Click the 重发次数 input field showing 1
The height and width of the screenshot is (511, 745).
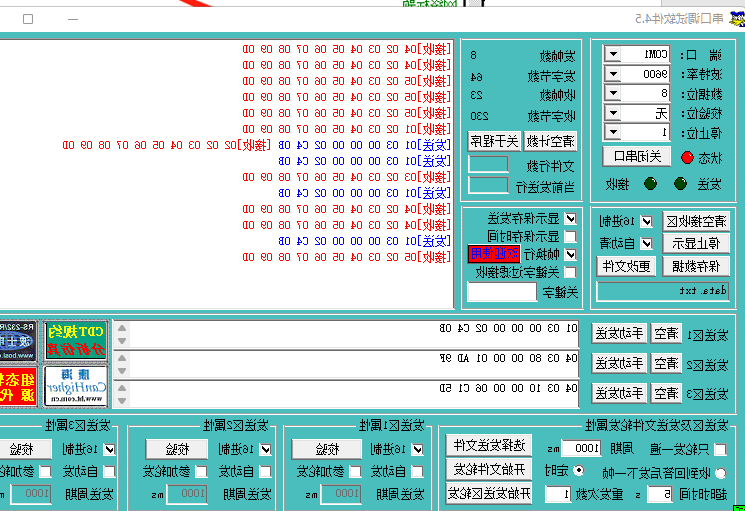click(558, 494)
